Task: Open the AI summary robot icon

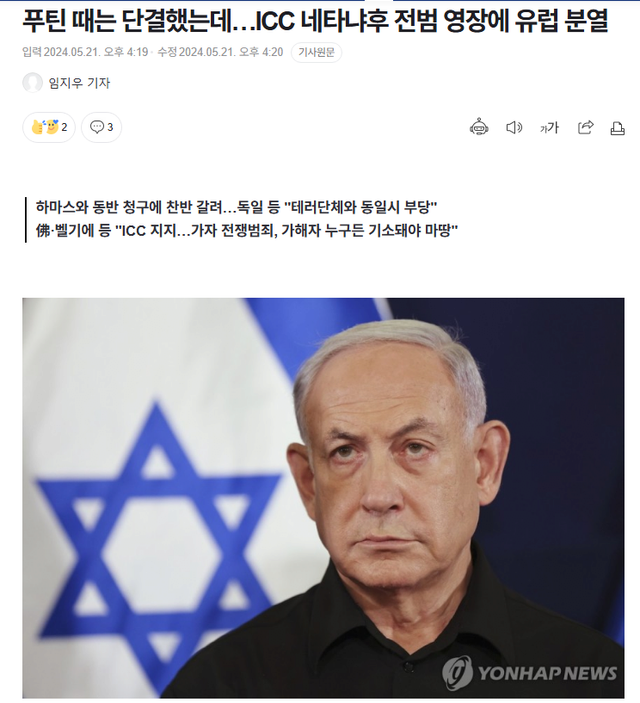Action: [479, 127]
